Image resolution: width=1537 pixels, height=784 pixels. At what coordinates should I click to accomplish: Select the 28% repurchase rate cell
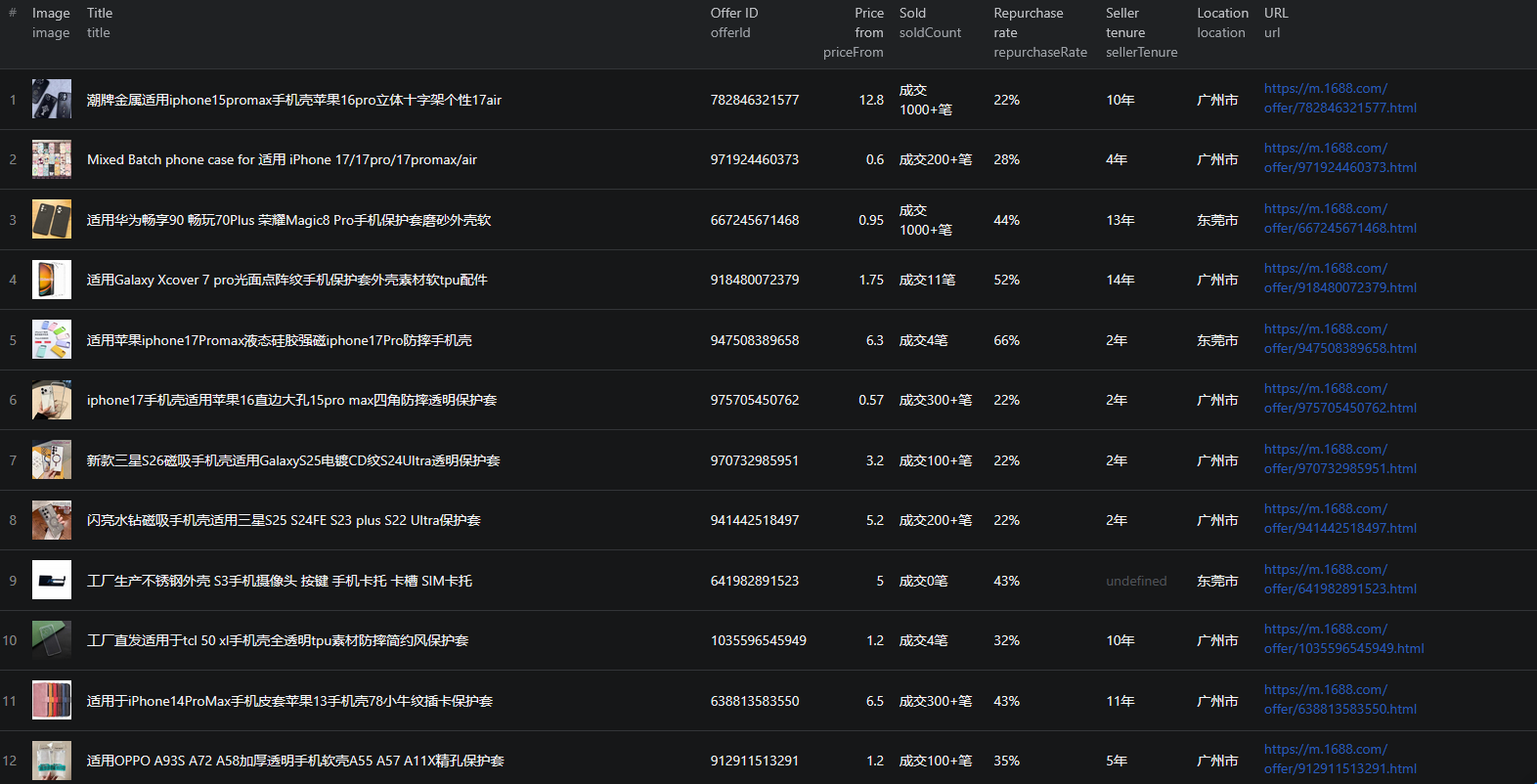(x=1006, y=159)
